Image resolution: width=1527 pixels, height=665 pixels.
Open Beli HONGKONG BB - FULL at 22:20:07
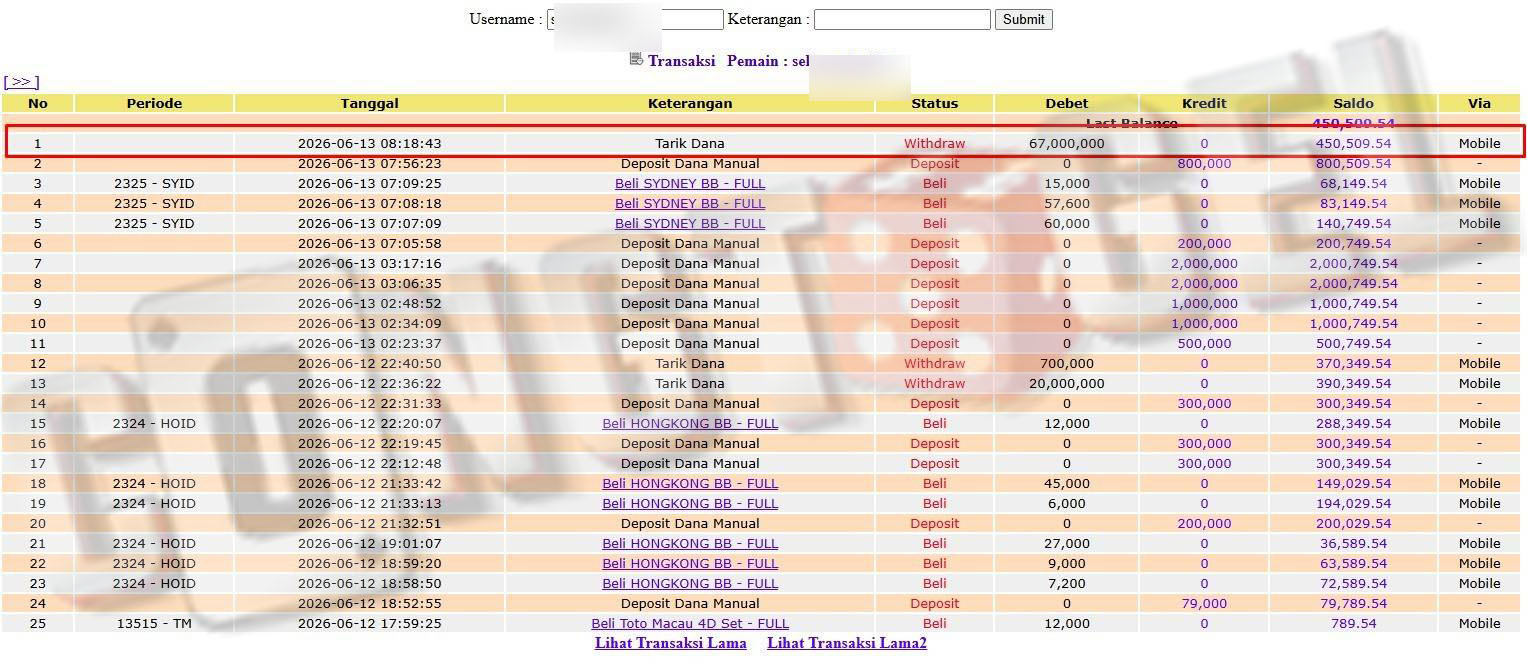pyautogui.click(x=690, y=424)
